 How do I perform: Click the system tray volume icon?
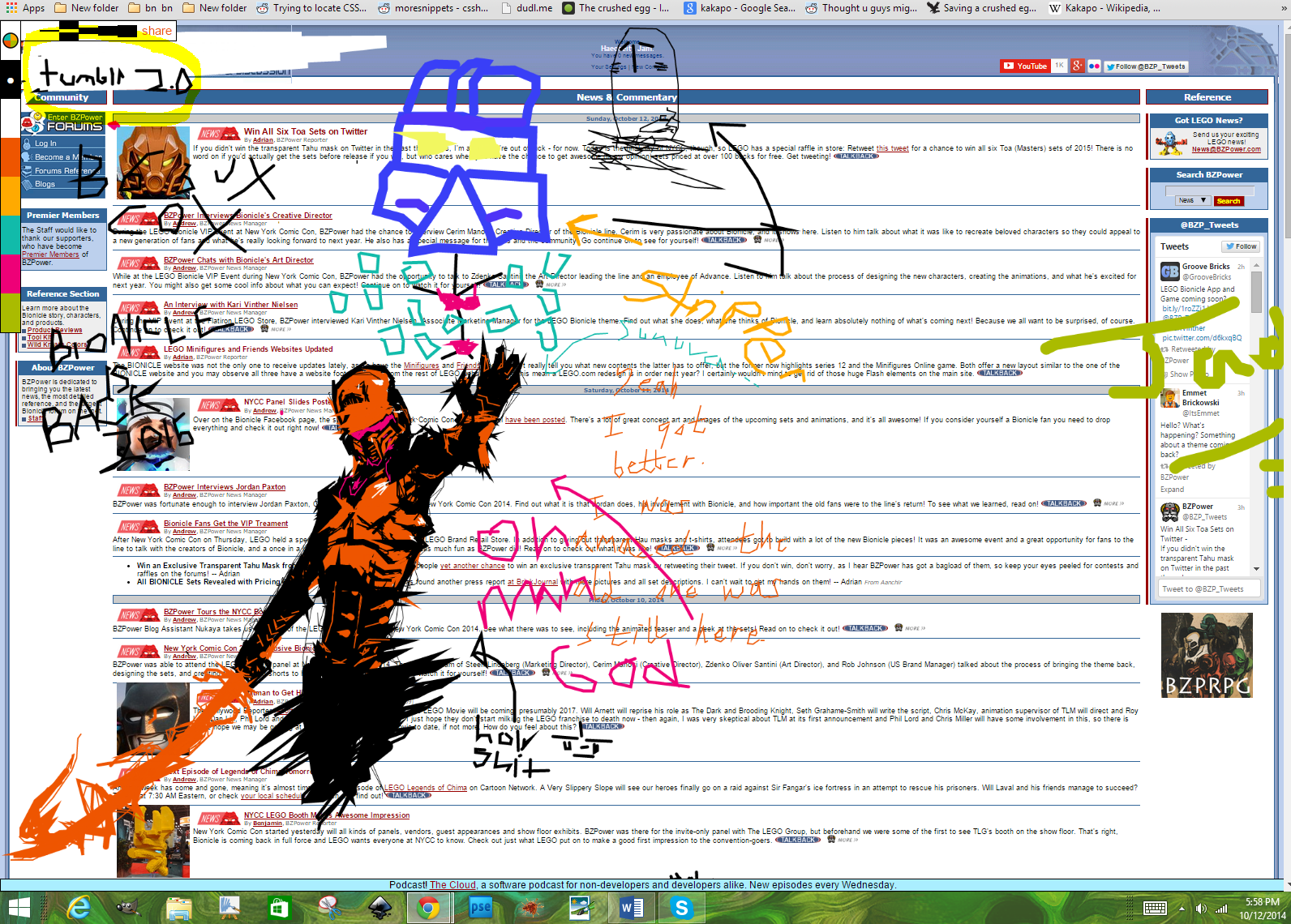pyautogui.click(x=1201, y=909)
